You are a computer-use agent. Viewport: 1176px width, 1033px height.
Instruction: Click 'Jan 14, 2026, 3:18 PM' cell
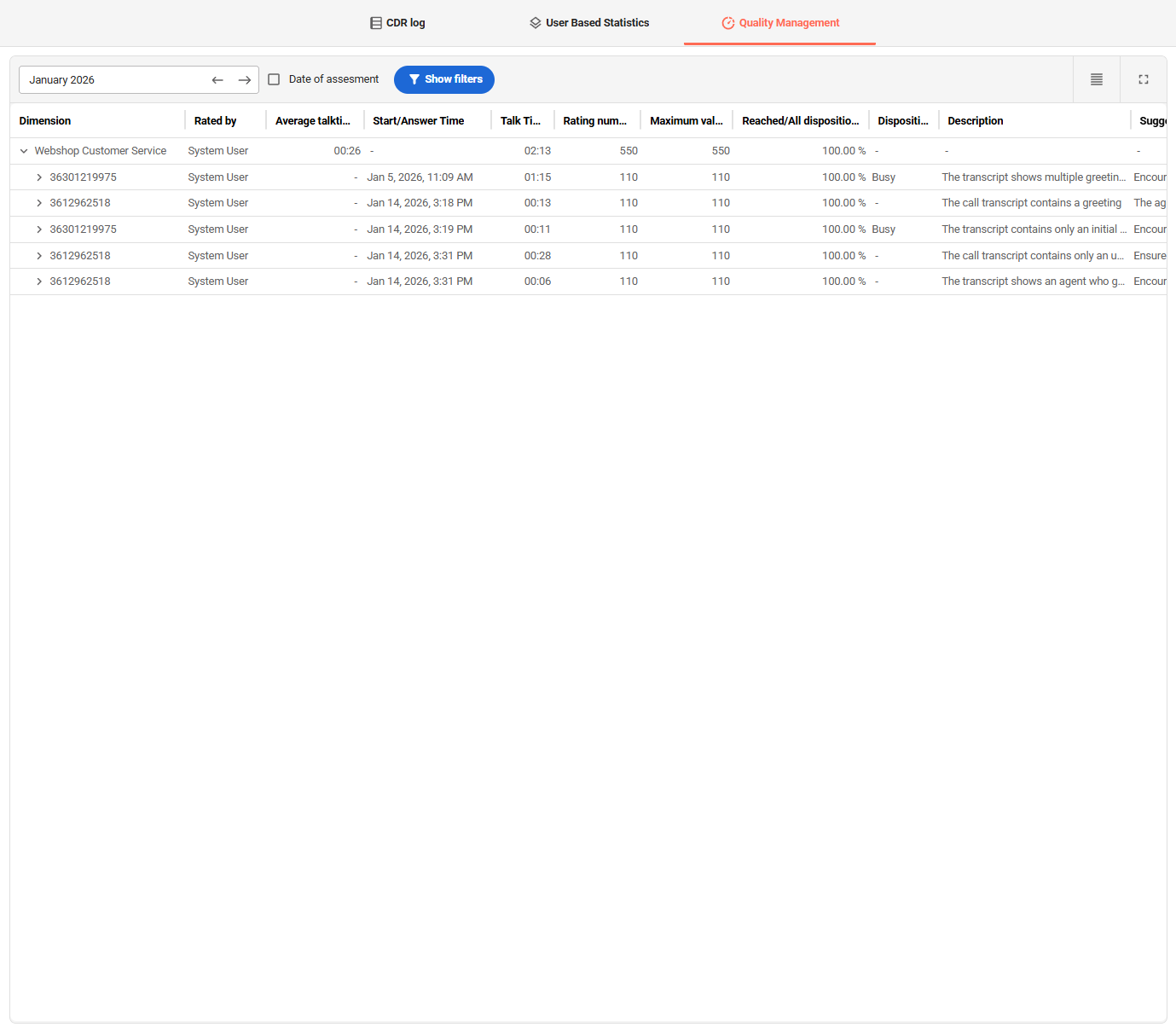[420, 203]
